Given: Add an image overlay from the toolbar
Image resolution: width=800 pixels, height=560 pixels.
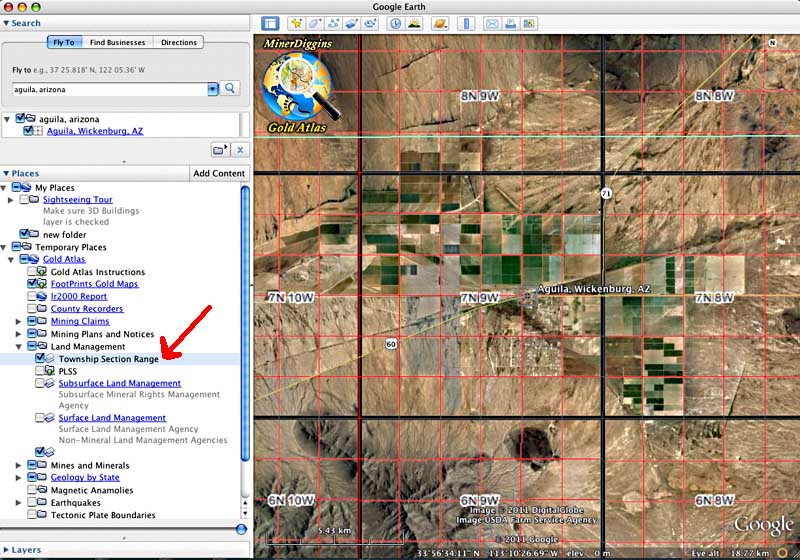Looking at the screenshot, I should pos(352,23).
